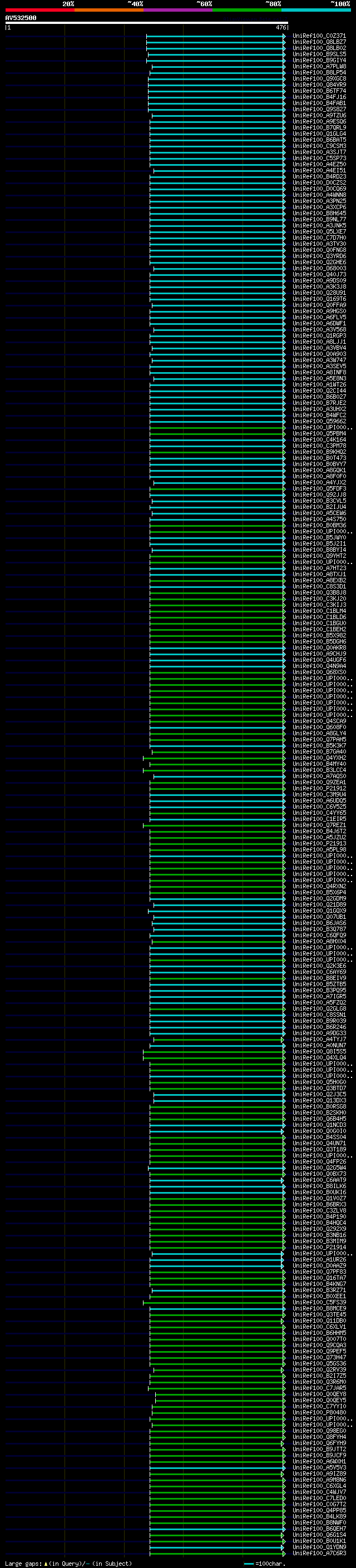The height and width of the screenshot is (1568, 356).
Task: Select the UniRef100_Q4RXN2 label
Action: pyautogui.click(x=319, y=886)
